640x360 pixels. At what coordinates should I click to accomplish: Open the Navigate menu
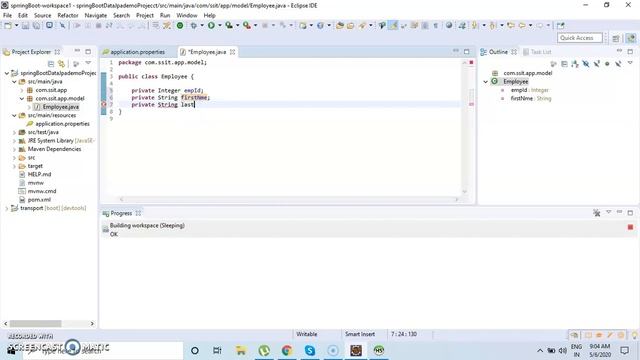point(96,15)
